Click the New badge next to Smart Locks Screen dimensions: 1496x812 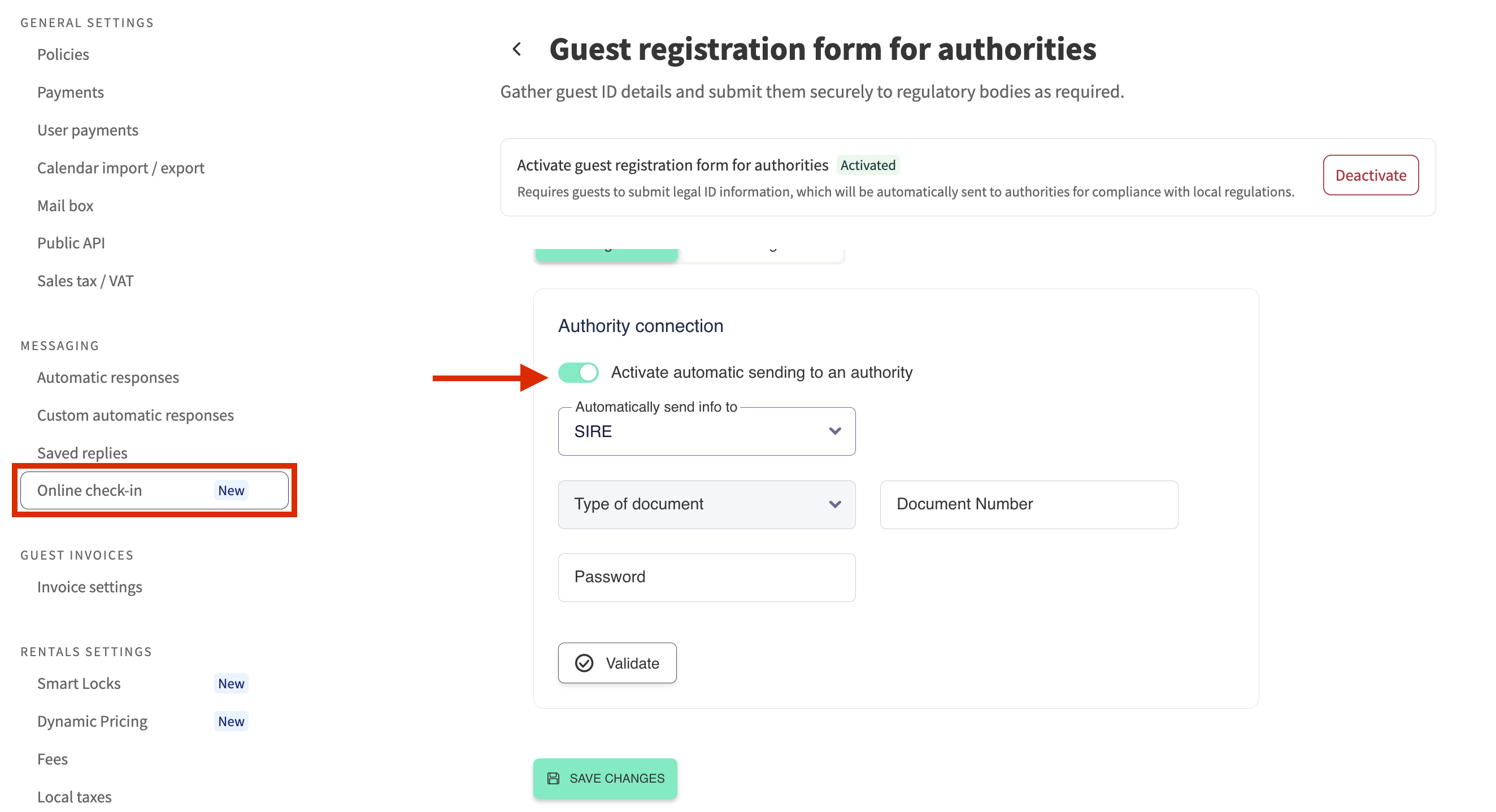231,683
